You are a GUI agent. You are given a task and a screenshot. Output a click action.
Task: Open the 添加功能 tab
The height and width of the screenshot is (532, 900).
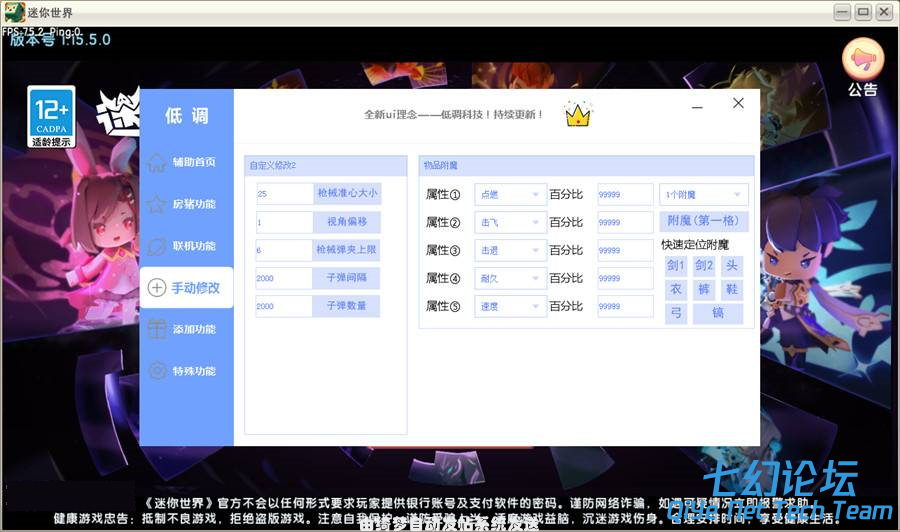coord(187,329)
